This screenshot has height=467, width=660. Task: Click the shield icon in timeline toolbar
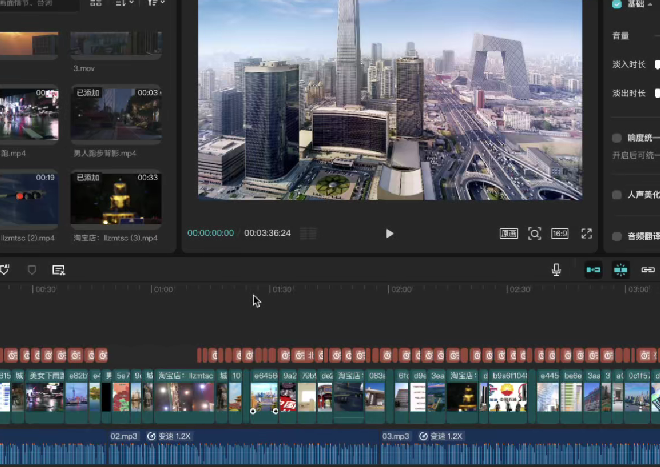click(x=32, y=270)
